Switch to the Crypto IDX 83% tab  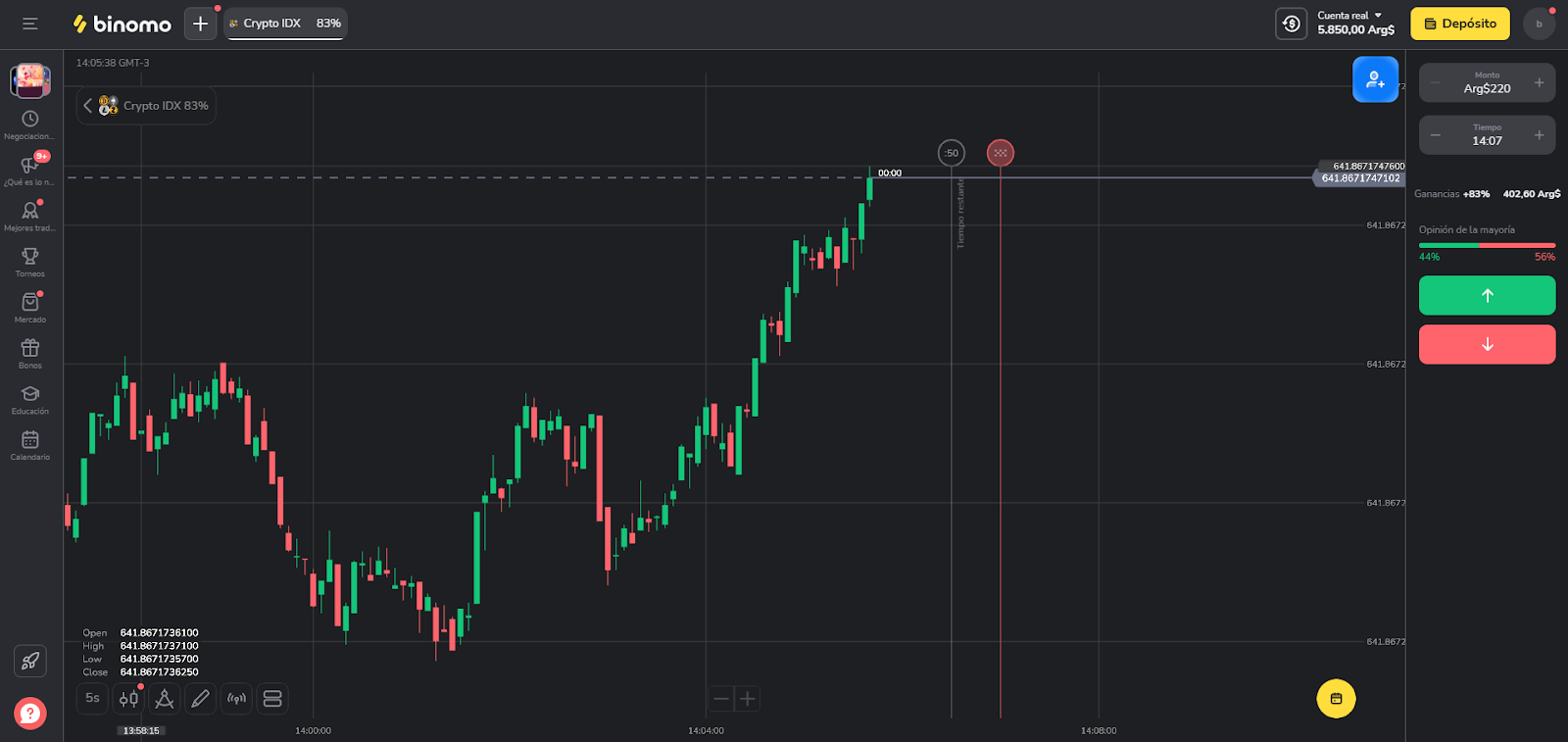(285, 24)
